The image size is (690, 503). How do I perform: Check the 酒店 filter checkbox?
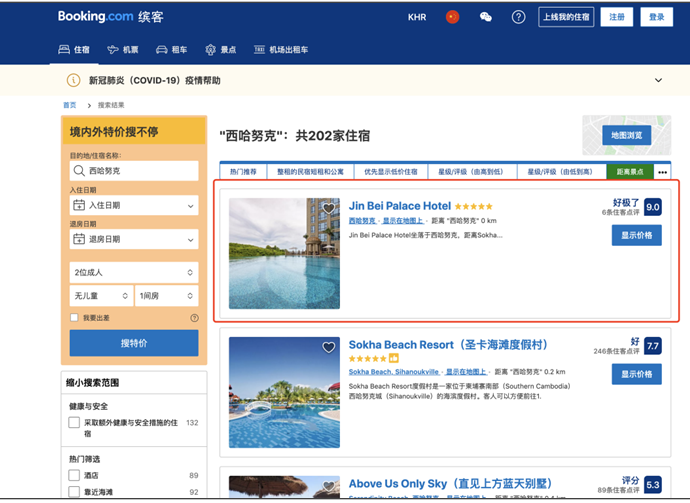pos(75,476)
